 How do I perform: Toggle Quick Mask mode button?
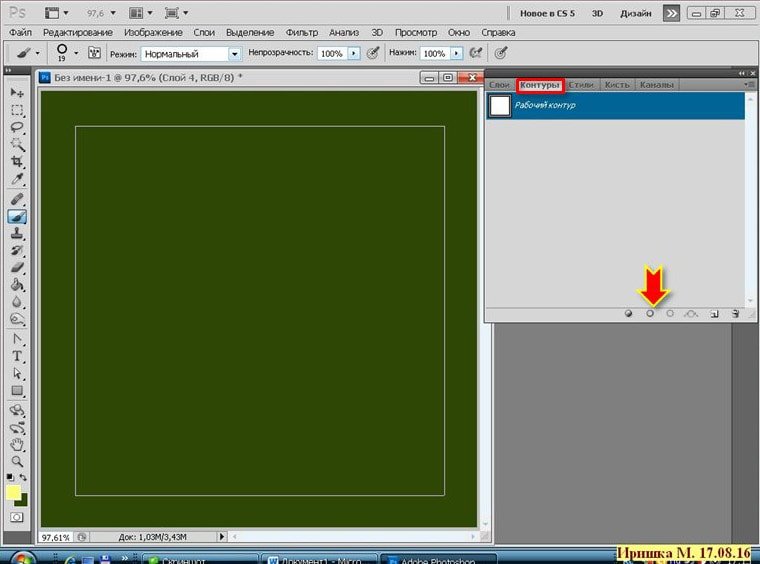pyautogui.click(x=17, y=517)
